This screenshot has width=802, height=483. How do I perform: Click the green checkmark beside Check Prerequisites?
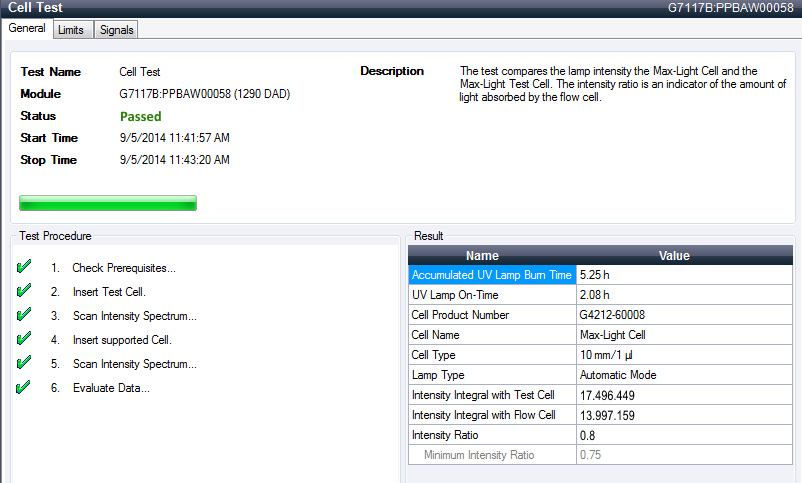25,268
